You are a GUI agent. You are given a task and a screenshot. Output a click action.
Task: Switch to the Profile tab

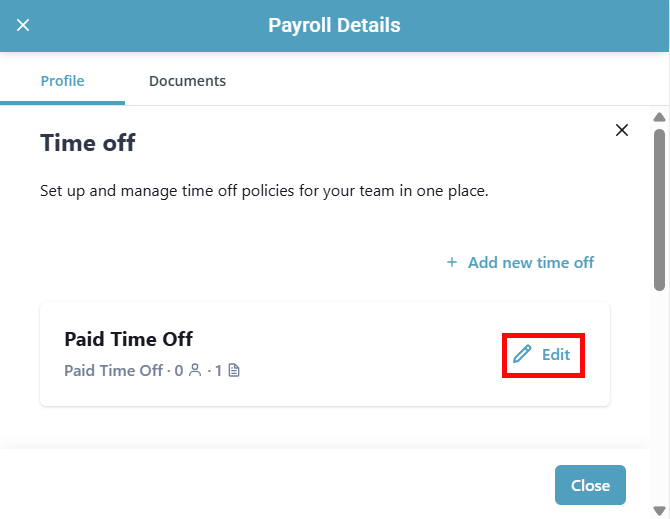pyautogui.click(x=62, y=81)
